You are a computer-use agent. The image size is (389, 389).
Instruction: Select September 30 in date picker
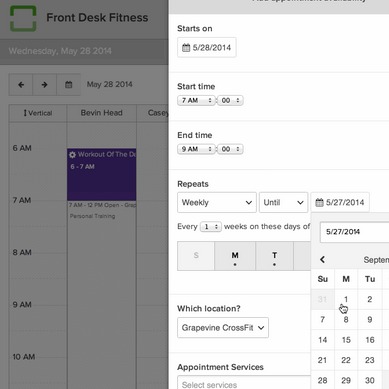click(370, 380)
